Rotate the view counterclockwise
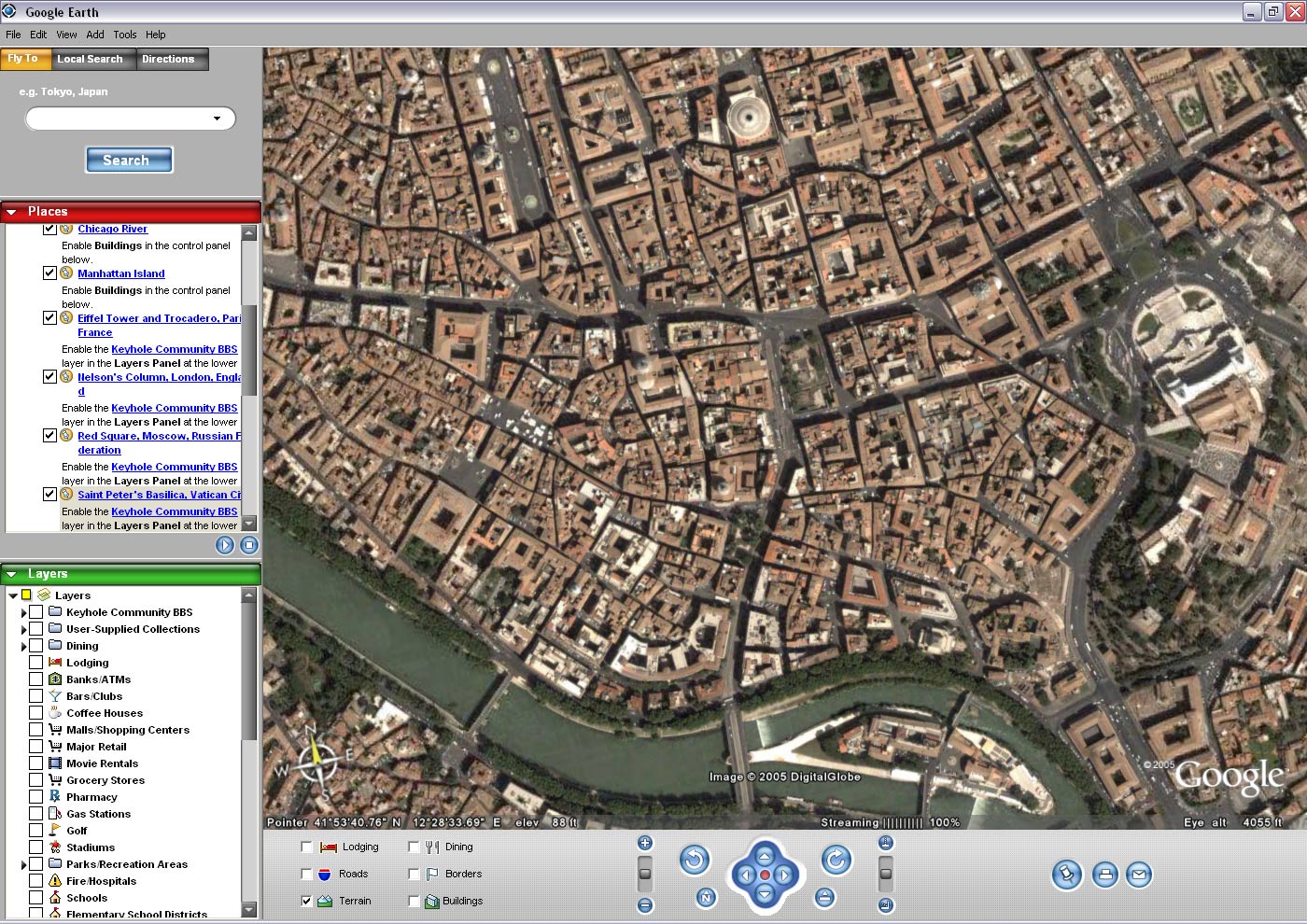The height and width of the screenshot is (924, 1307). coord(694,860)
